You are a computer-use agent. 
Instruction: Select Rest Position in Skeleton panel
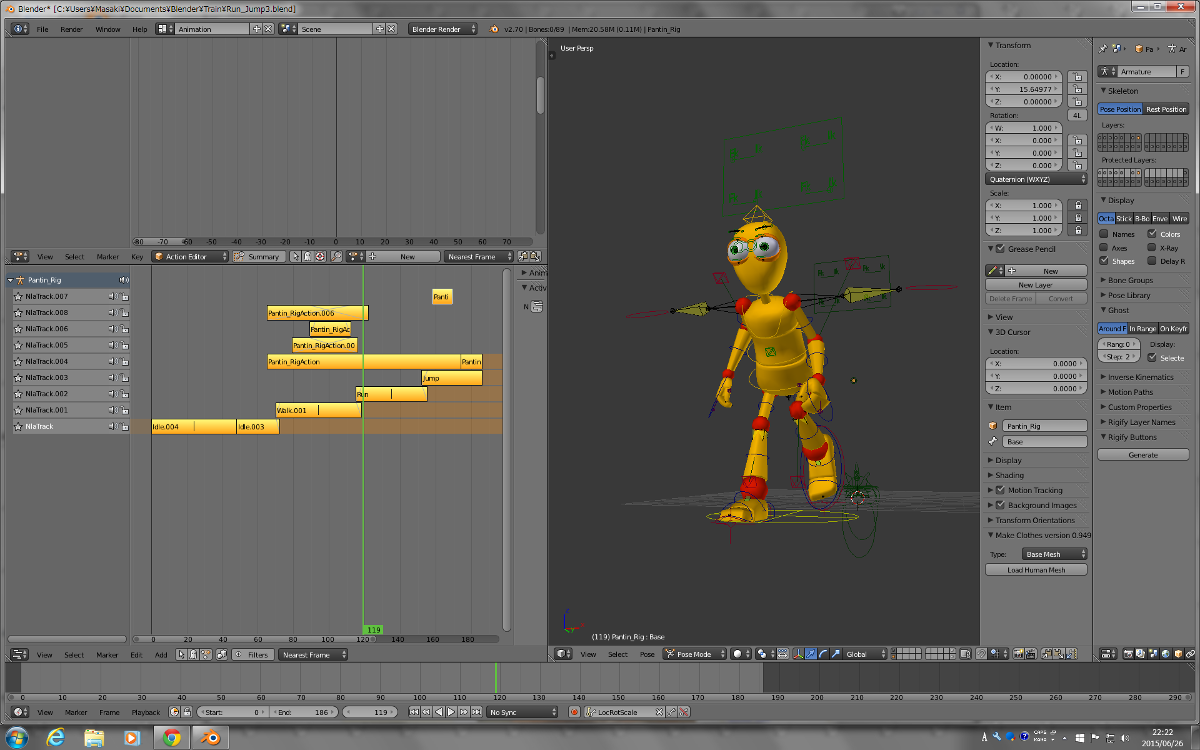[x=1166, y=109]
